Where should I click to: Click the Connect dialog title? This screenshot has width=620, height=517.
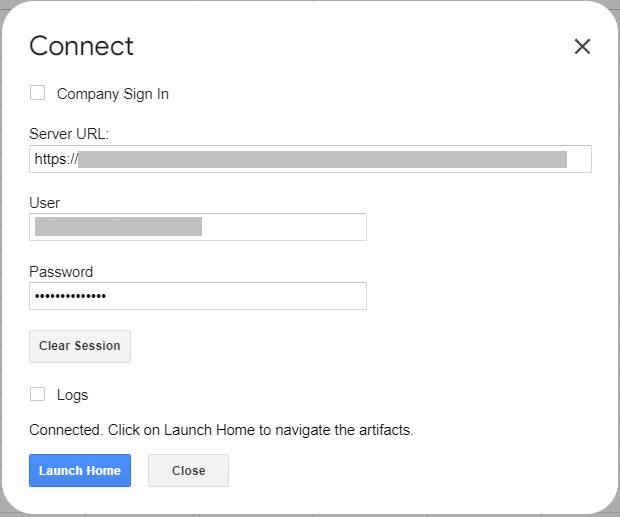[x=81, y=46]
